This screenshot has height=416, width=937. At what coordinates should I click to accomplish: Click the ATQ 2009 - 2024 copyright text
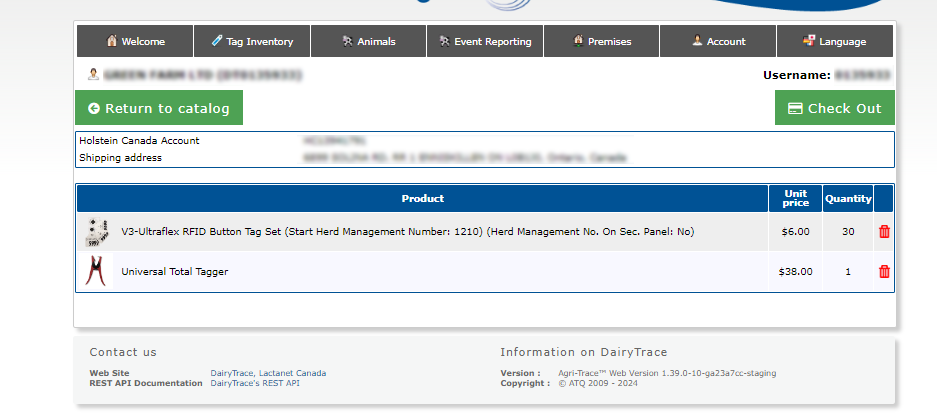598,383
